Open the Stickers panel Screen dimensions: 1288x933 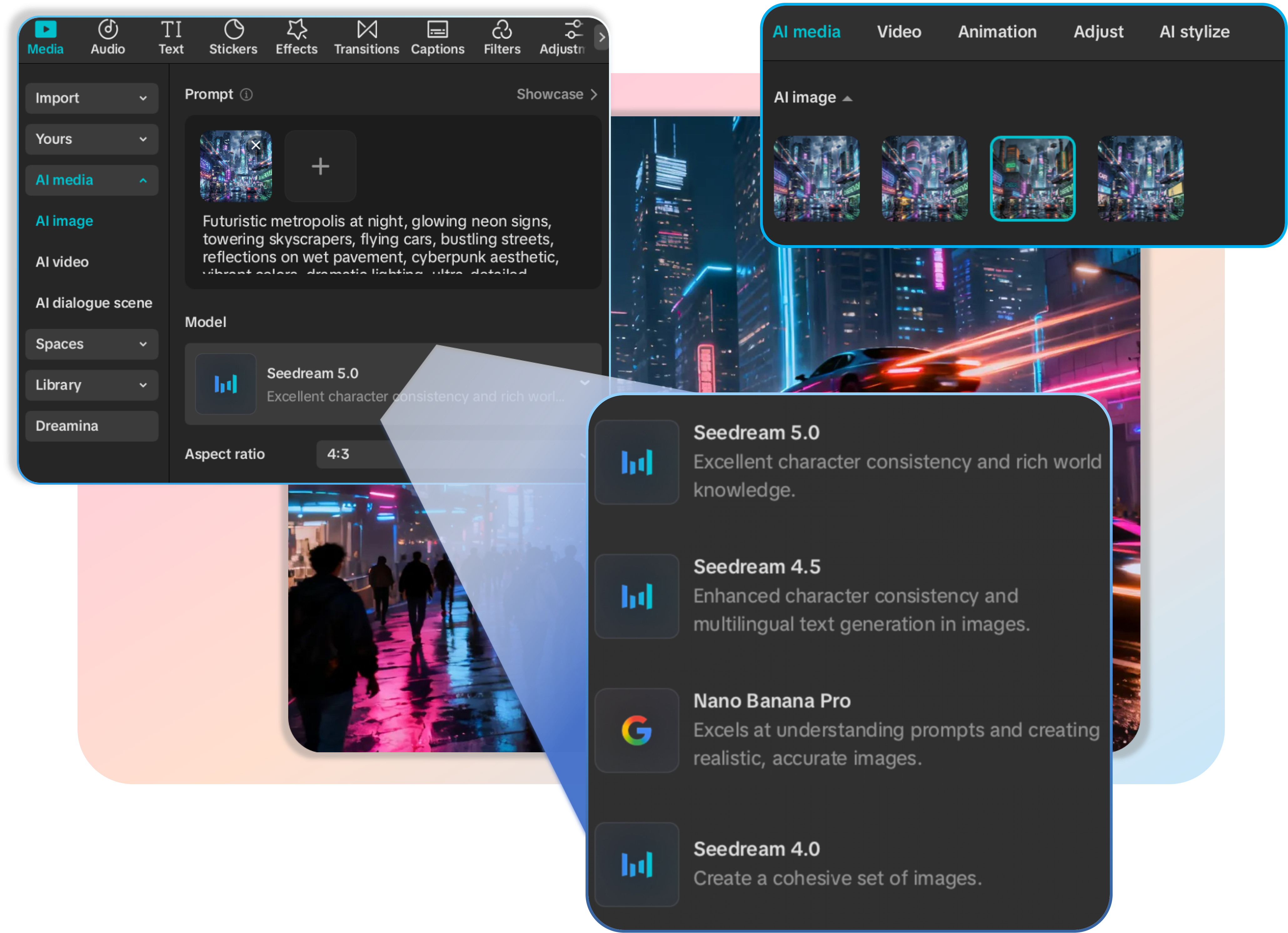pyautogui.click(x=233, y=36)
